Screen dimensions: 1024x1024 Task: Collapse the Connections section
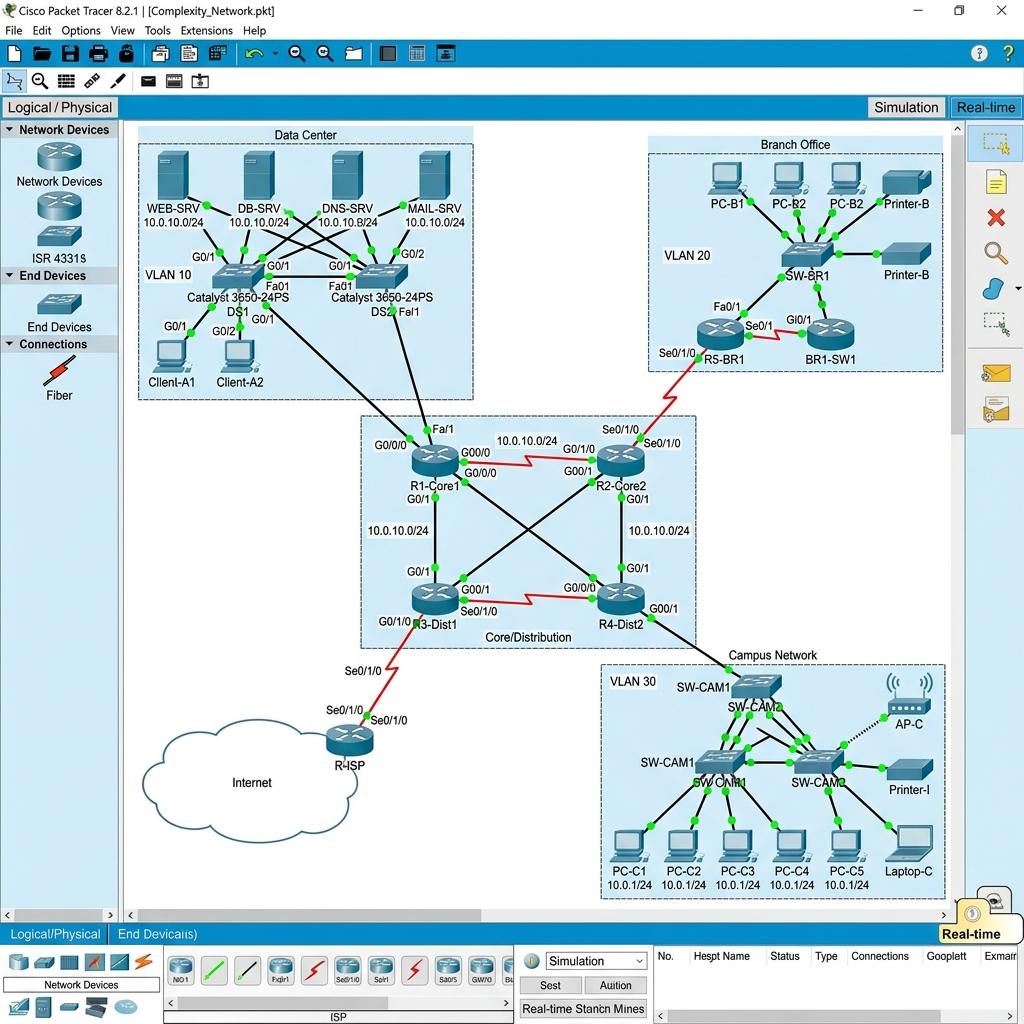[9, 344]
